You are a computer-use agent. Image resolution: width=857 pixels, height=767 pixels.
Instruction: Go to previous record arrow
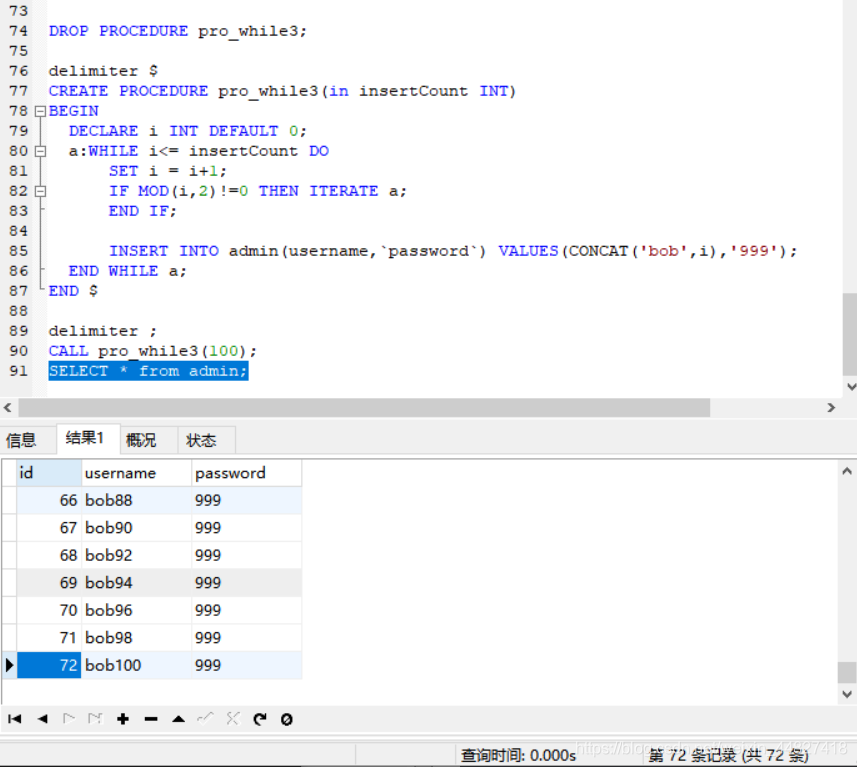[42, 719]
